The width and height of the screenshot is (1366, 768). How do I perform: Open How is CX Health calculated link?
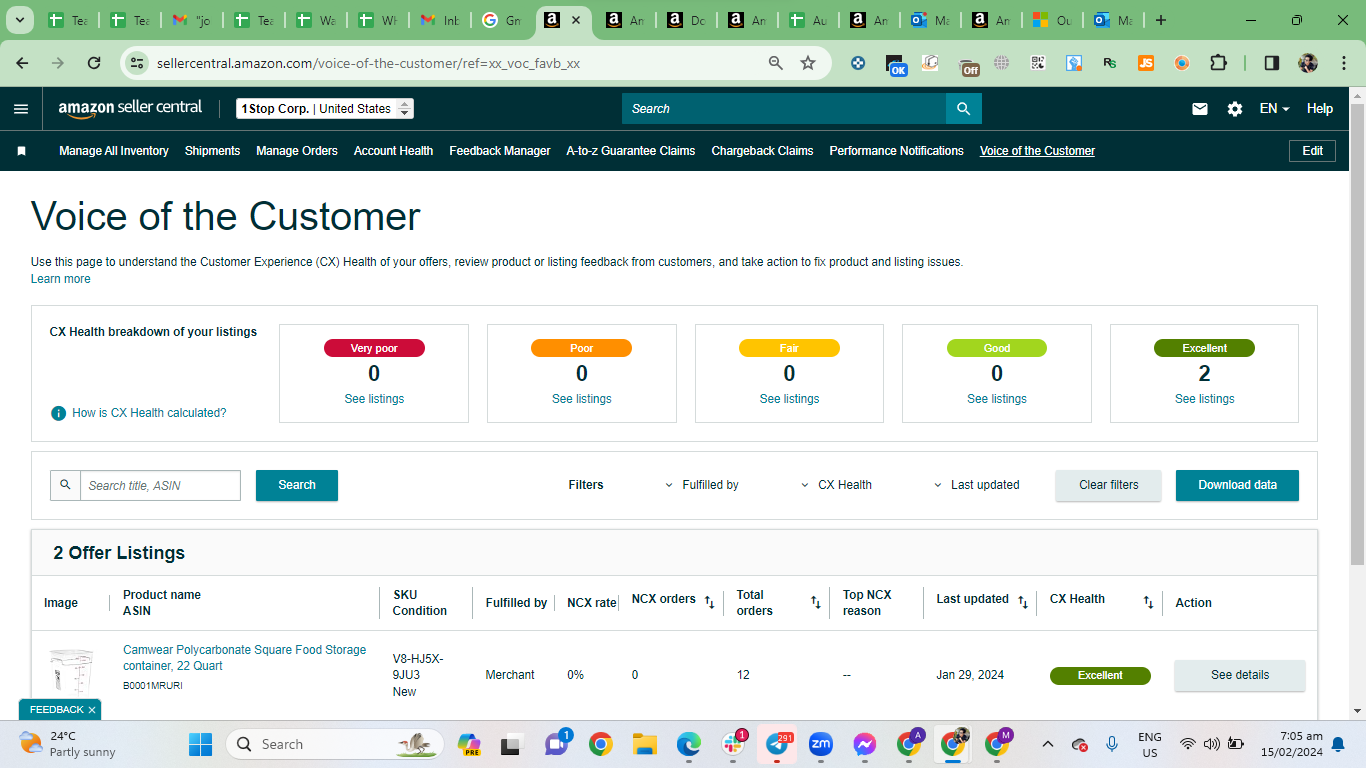click(149, 413)
